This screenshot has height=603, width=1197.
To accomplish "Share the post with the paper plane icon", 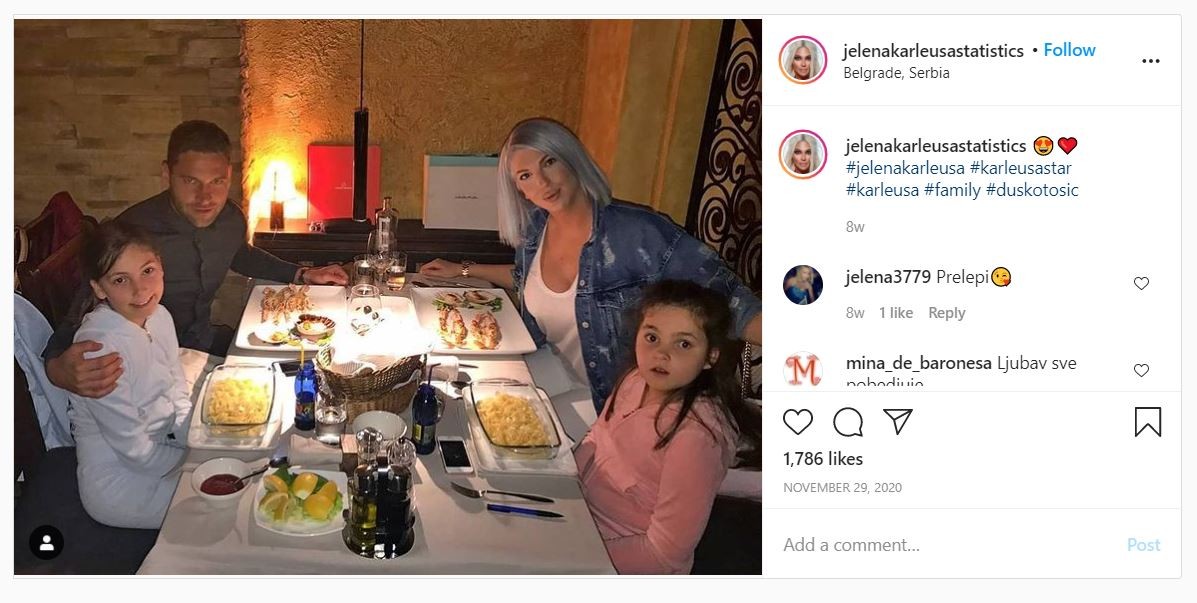I will (x=898, y=421).
